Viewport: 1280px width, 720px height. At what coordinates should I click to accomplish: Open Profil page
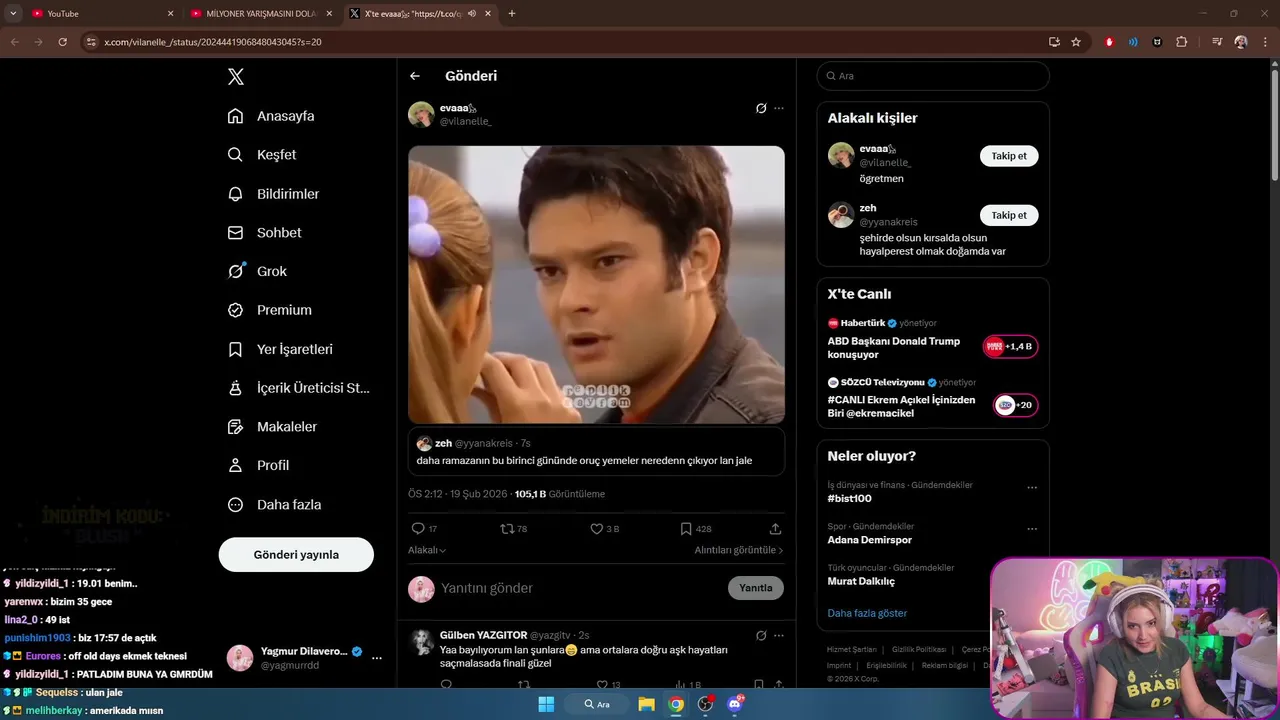click(258, 465)
